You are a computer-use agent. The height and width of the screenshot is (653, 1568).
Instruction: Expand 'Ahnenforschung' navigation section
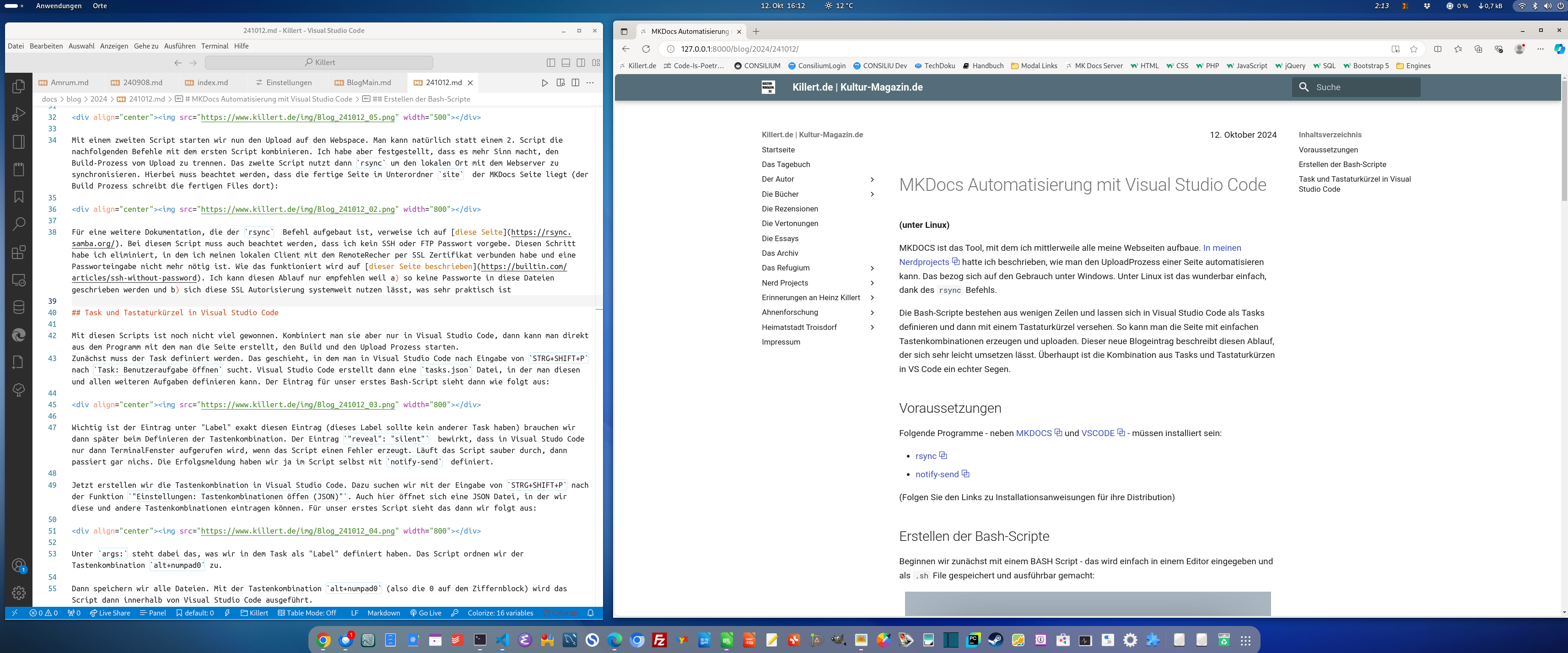[872, 313]
